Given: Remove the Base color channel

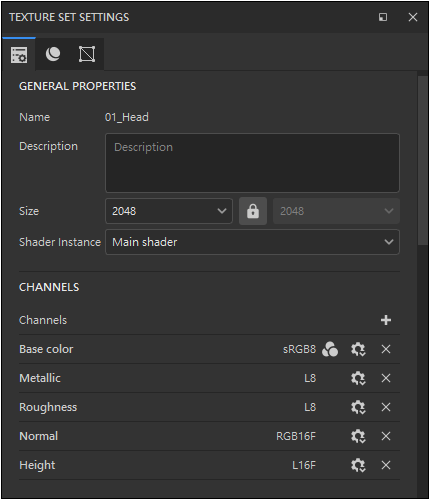Looking at the screenshot, I should 386,349.
